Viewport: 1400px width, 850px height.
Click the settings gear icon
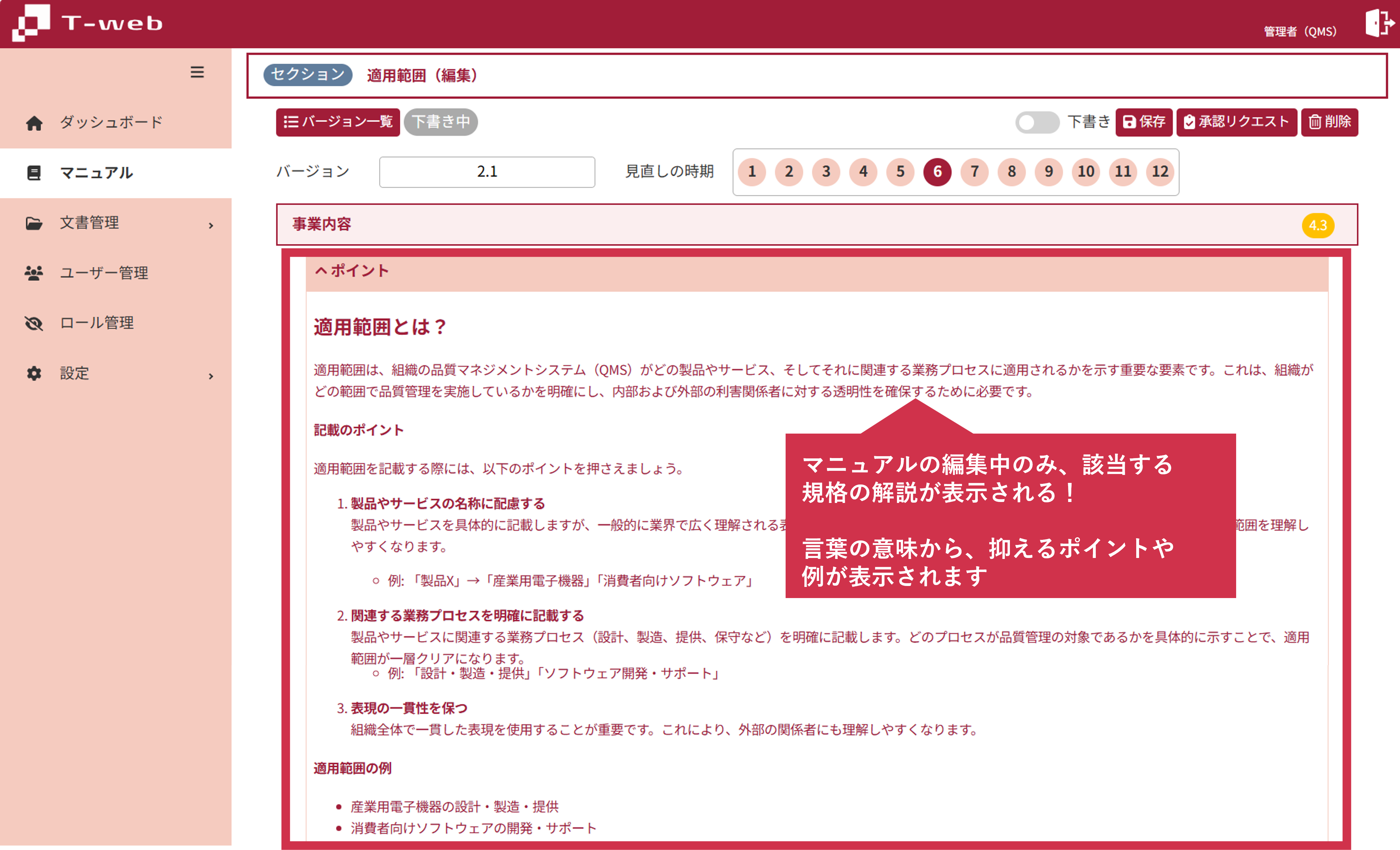(x=34, y=373)
